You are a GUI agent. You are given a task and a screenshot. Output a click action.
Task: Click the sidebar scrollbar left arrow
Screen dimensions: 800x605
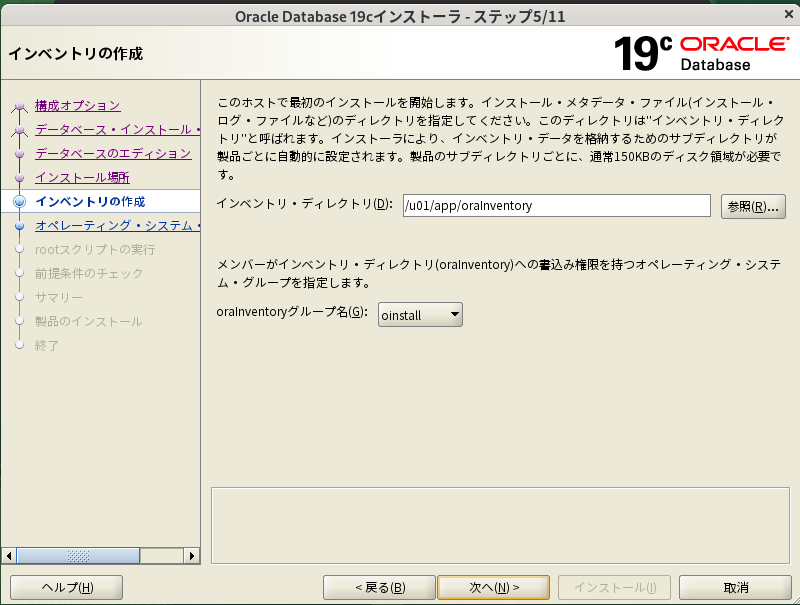(x=9, y=556)
